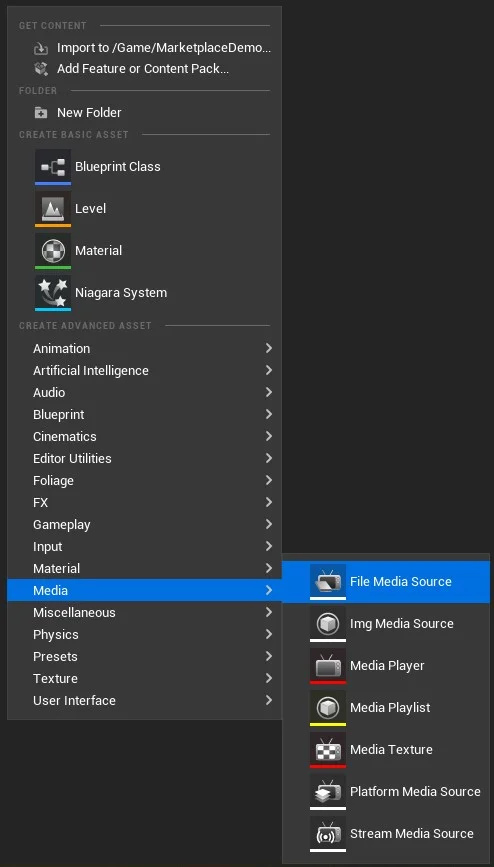Select Media Texture label

[391, 750]
